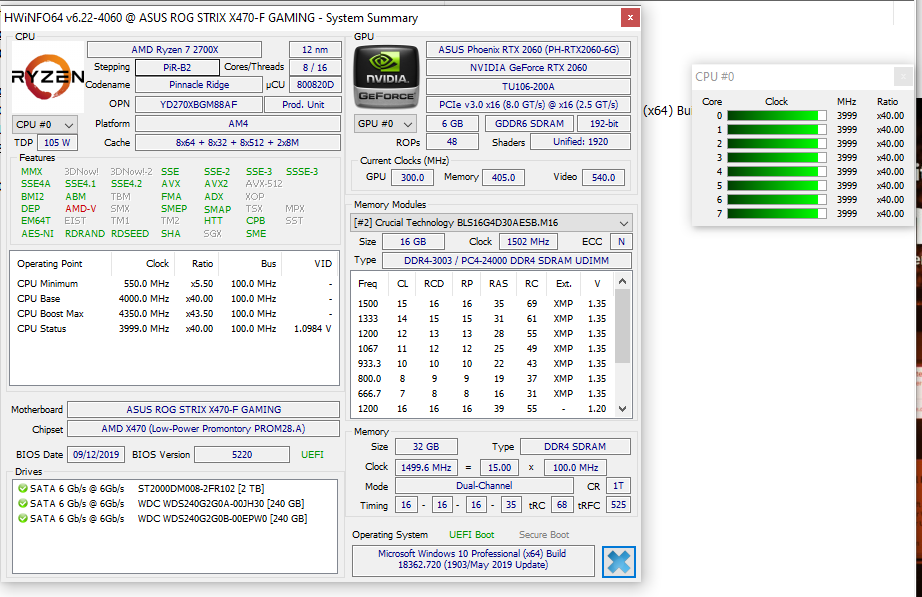Click ST2000DM008 drive green status check

[x=23, y=488]
